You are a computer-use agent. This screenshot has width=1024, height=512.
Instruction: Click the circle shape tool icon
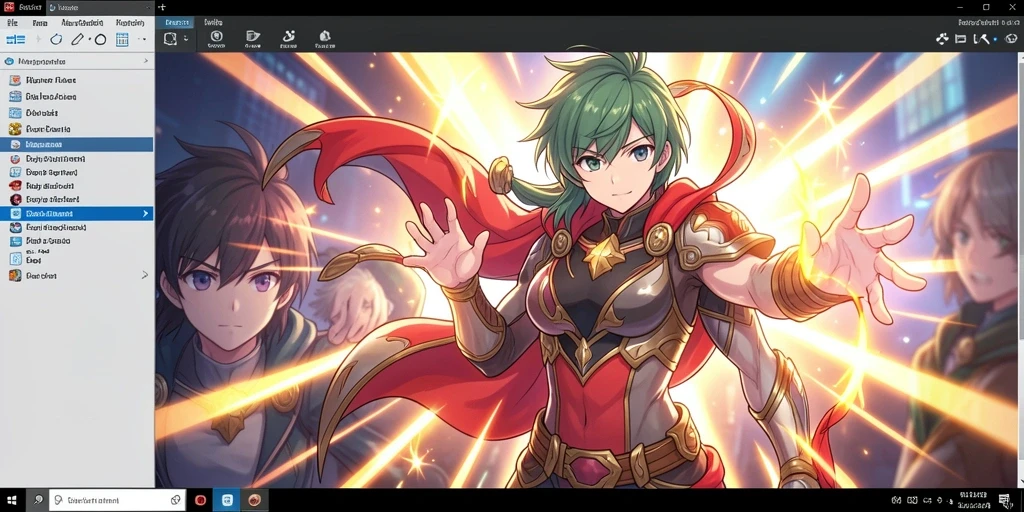tap(101, 40)
